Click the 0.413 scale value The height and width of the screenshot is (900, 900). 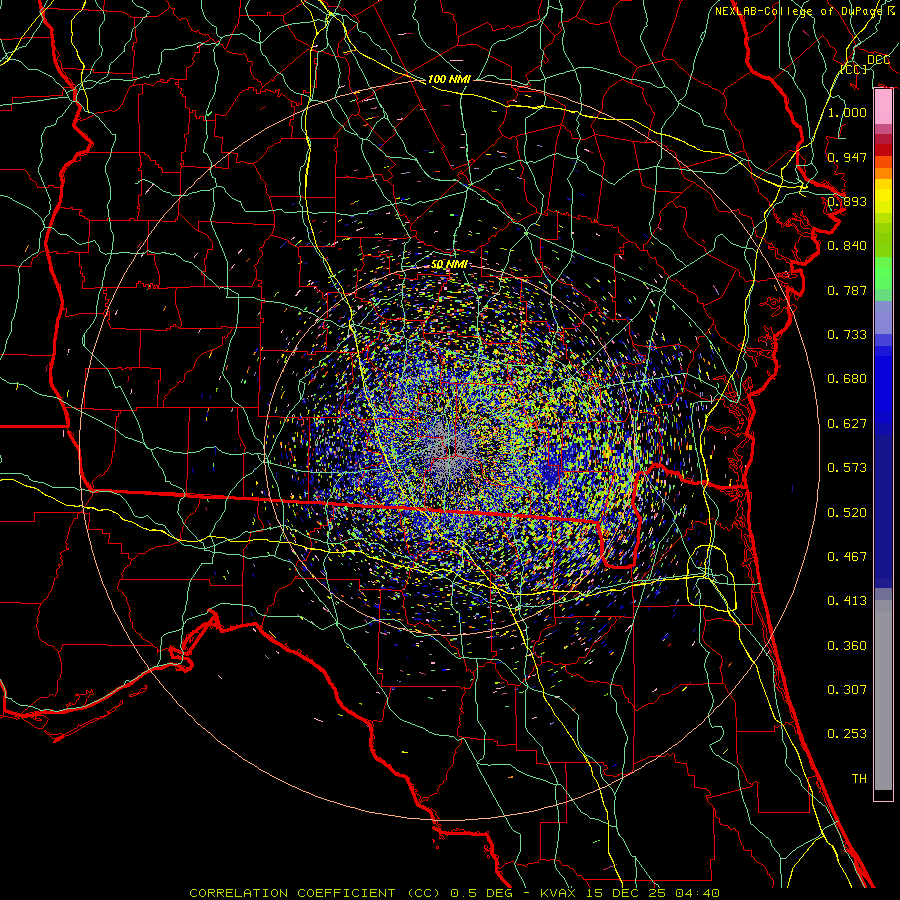click(847, 601)
